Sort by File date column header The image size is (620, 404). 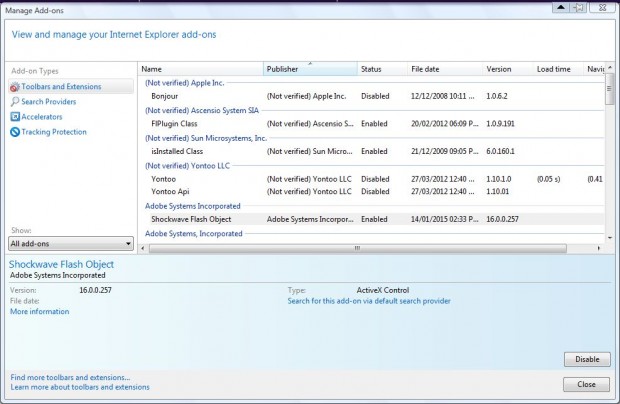(x=444, y=69)
